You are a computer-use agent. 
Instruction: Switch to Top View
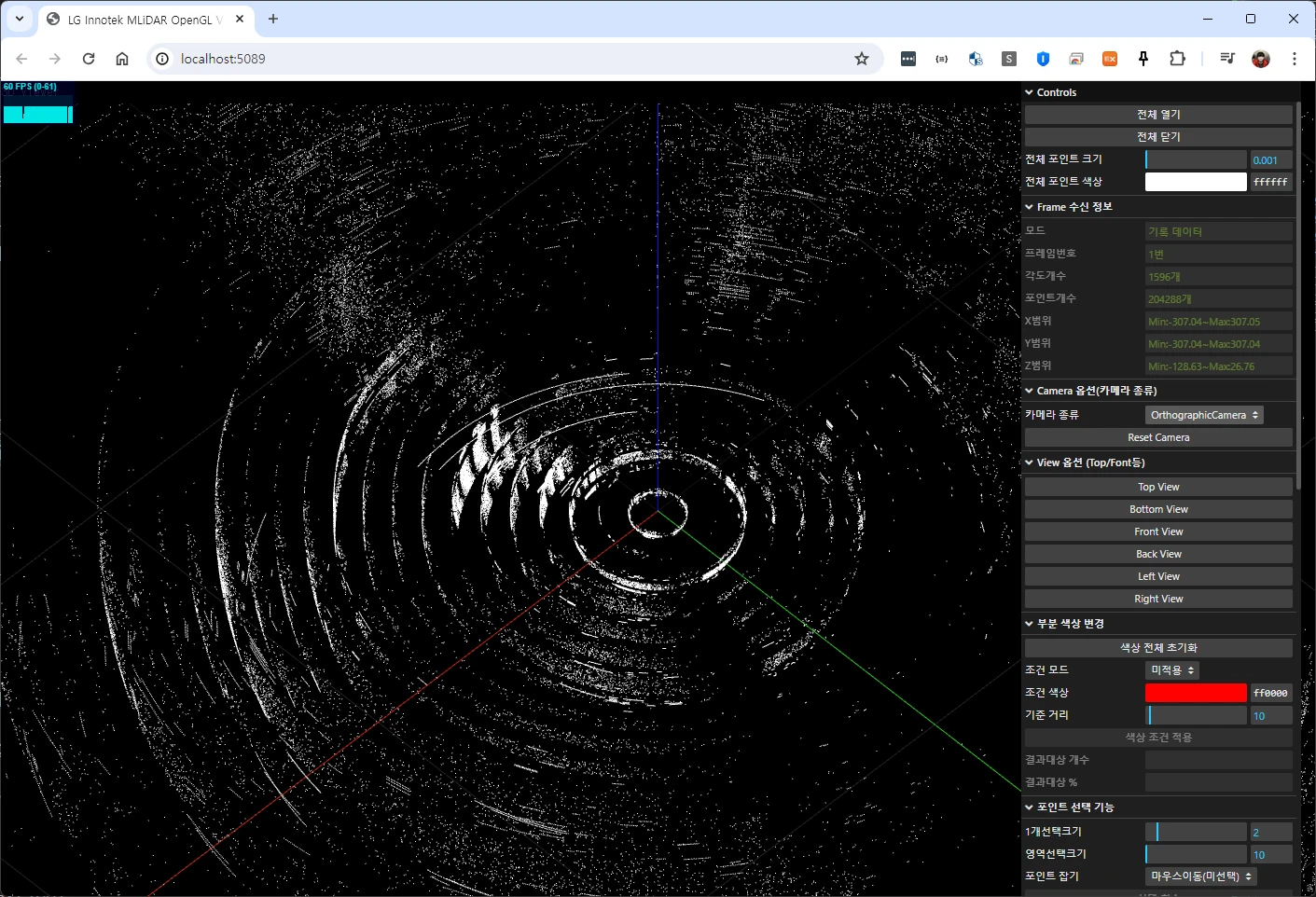tap(1158, 487)
